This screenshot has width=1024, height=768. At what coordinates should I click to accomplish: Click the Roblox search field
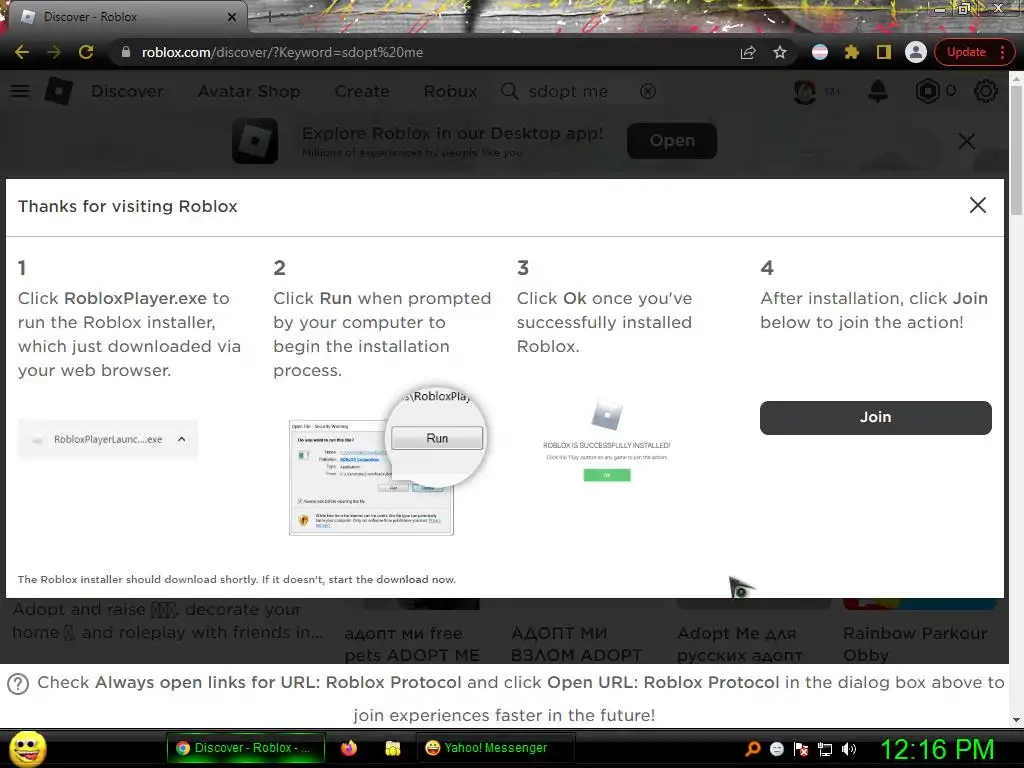[x=581, y=91]
